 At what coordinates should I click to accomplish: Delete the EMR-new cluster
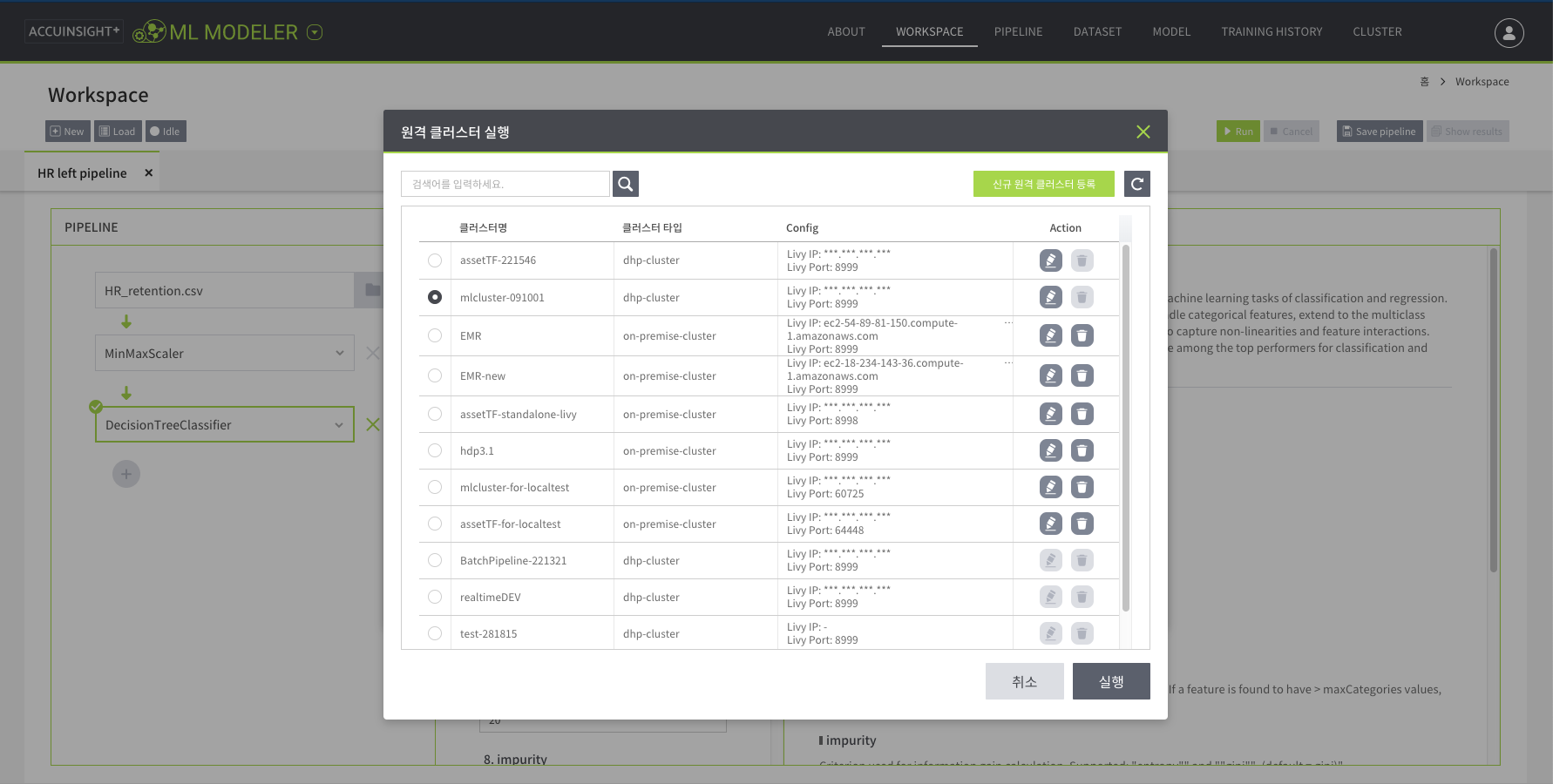pyautogui.click(x=1082, y=375)
